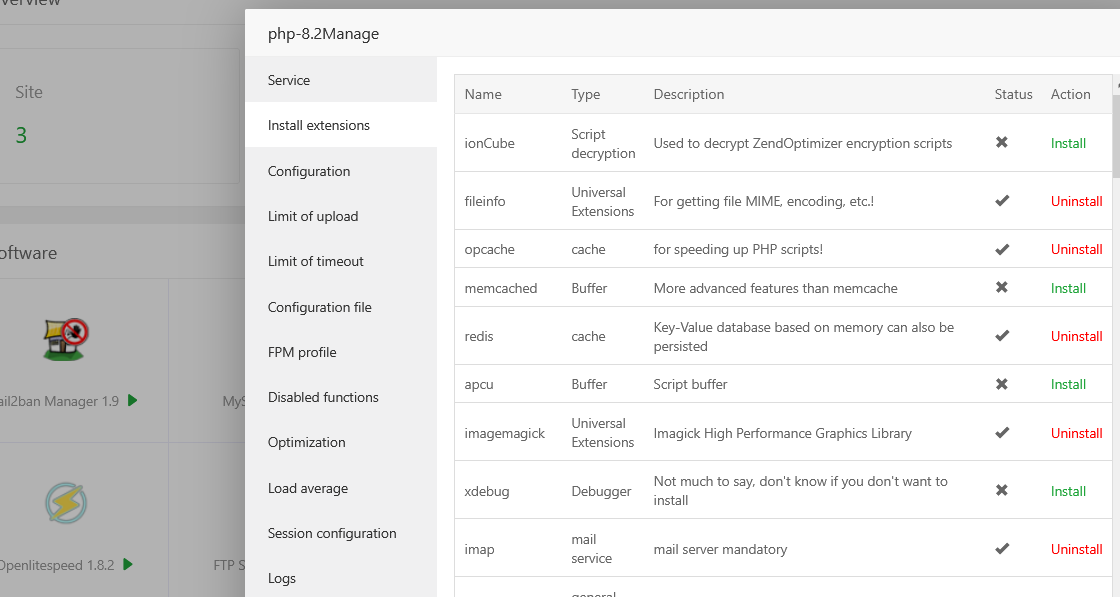The width and height of the screenshot is (1120, 597).
Task: Switch to the Configuration tab
Action: [309, 171]
